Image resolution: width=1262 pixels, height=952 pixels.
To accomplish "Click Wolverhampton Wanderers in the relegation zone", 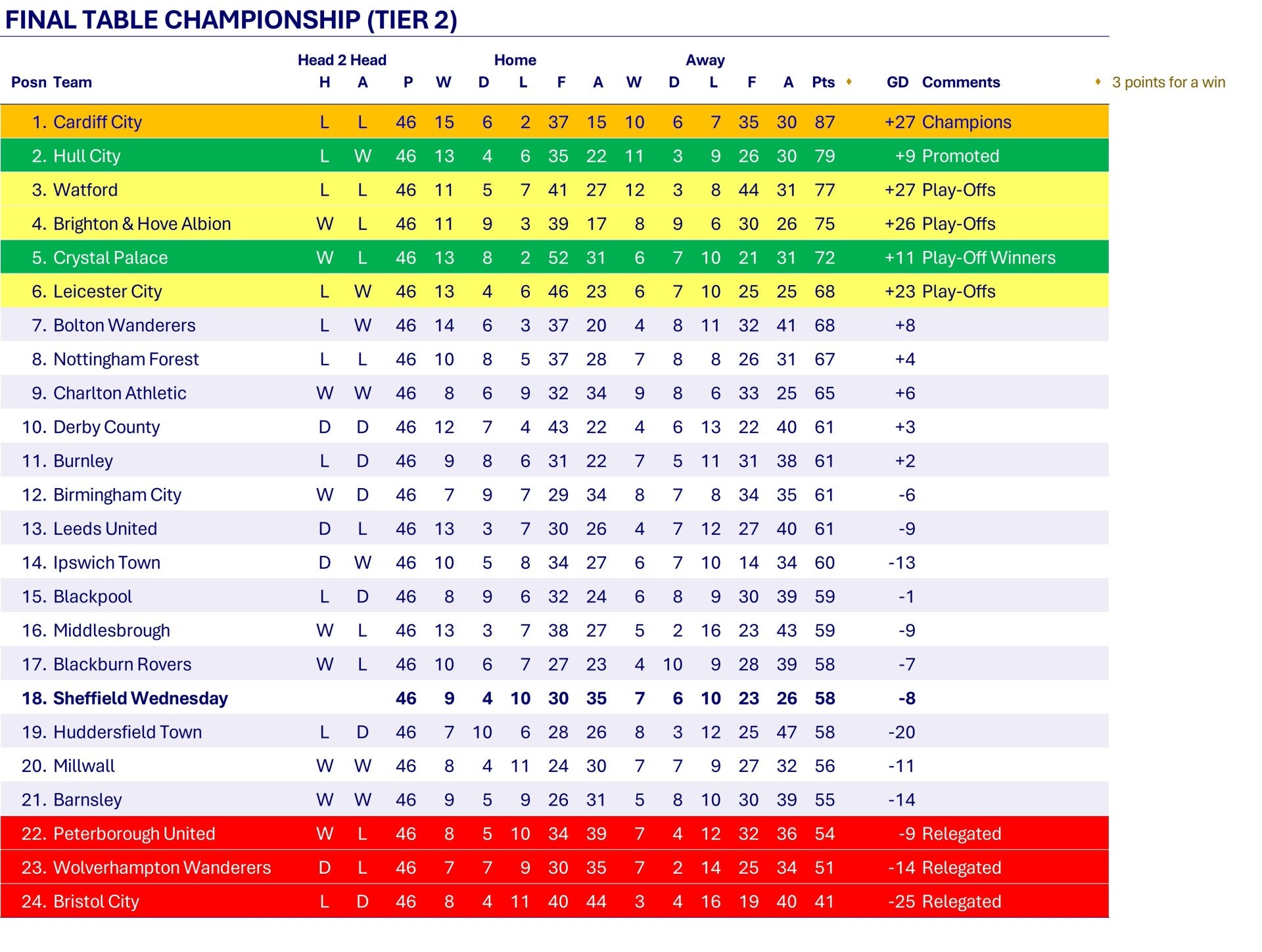I will (x=162, y=868).
